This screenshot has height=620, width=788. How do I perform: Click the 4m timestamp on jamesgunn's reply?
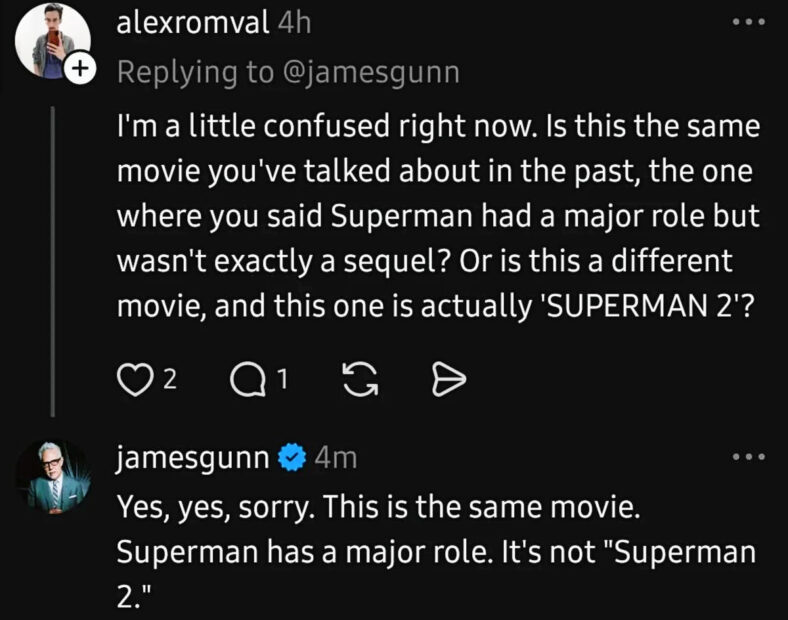[x=335, y=458]
